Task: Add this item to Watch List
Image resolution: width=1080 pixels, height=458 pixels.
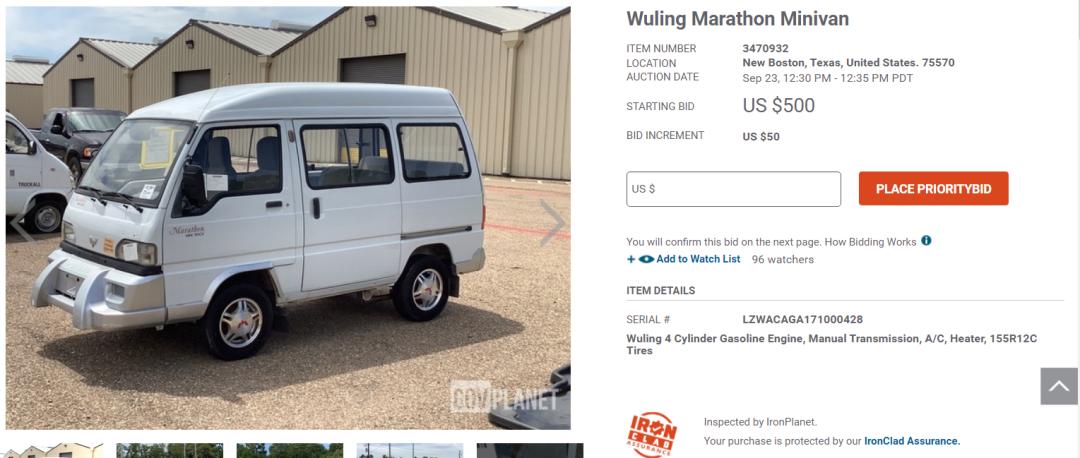Action: click(x=698, y=259)
